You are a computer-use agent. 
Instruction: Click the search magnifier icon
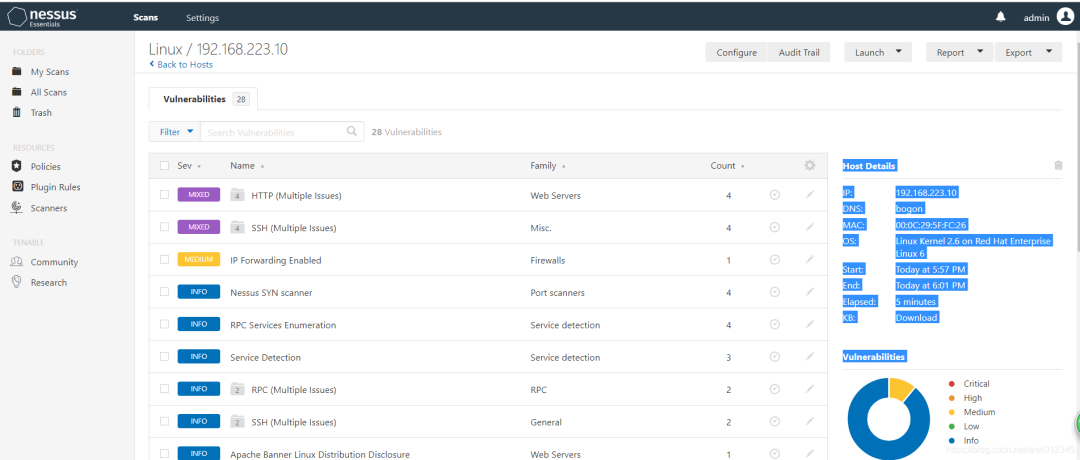click(x=352, y=131)
